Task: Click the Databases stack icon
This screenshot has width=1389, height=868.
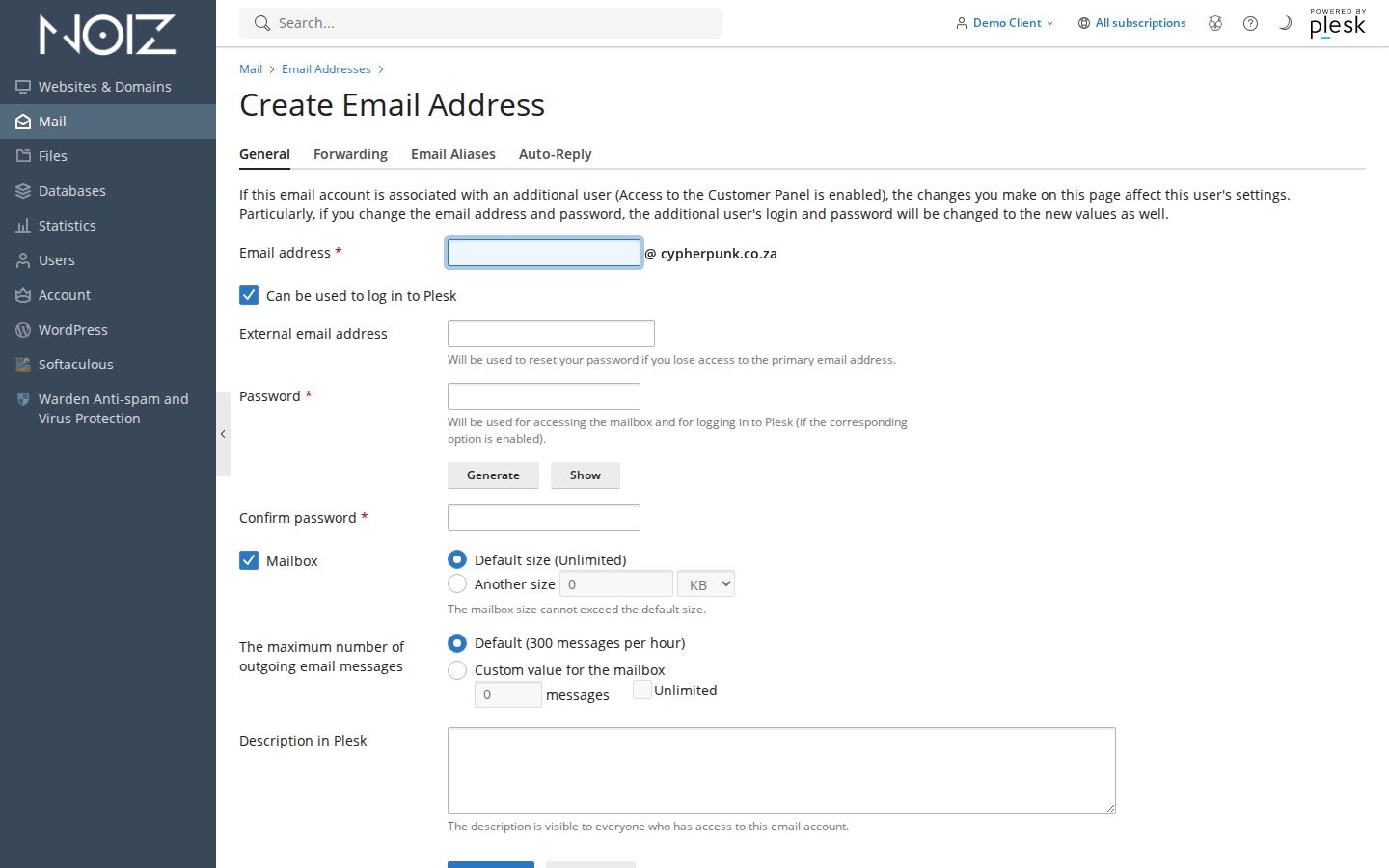Action: tap(23, 191)
